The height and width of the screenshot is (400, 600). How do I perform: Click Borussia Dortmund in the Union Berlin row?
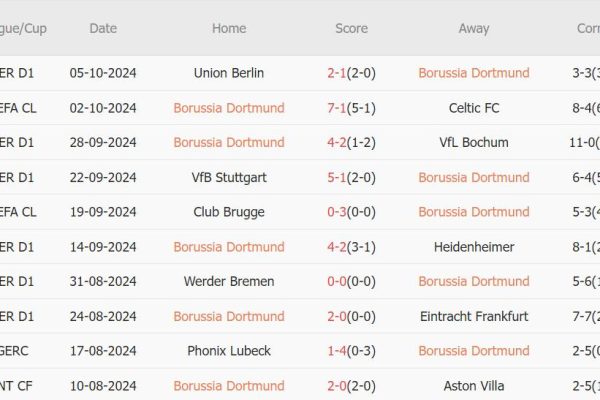474,73
